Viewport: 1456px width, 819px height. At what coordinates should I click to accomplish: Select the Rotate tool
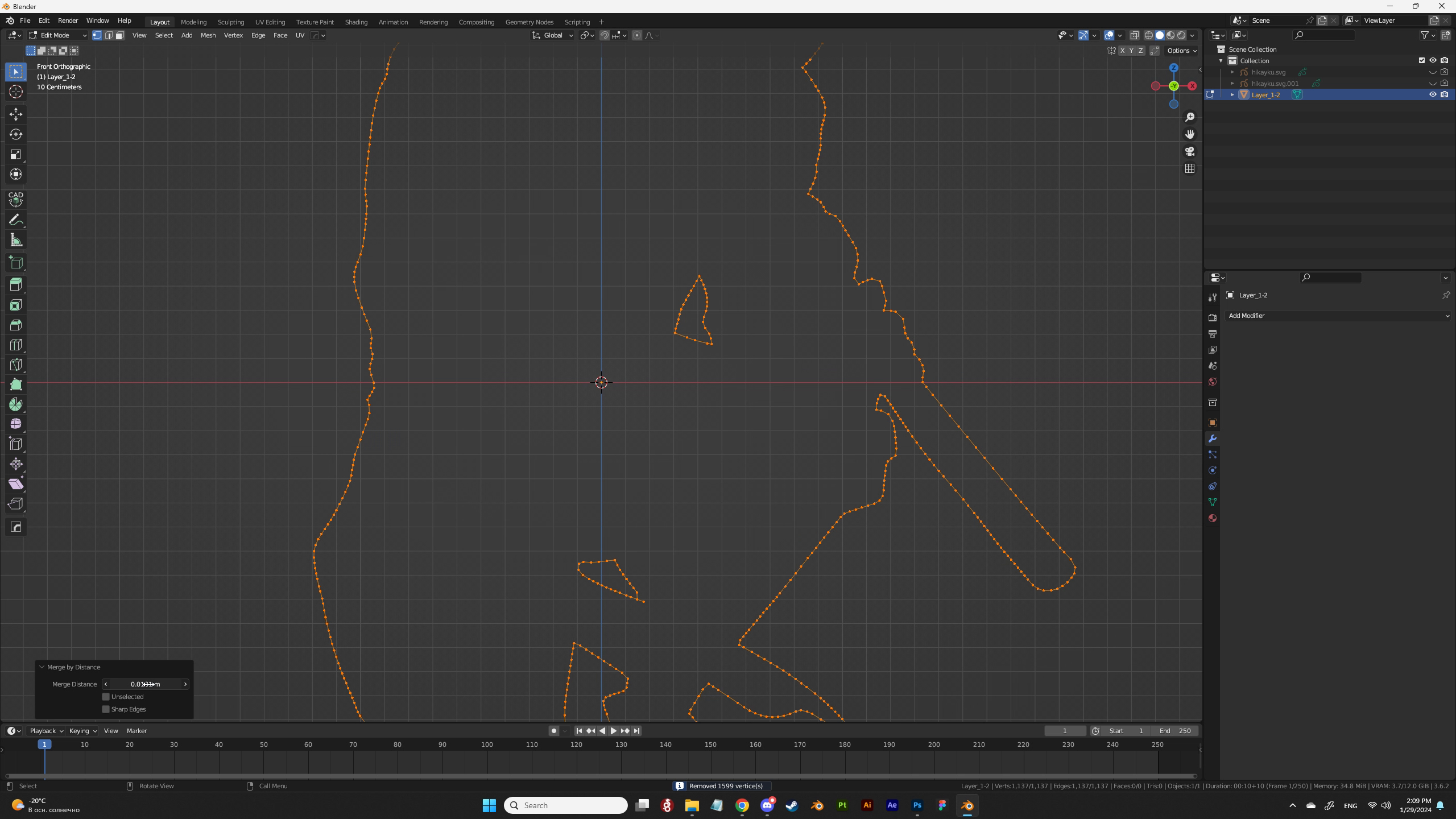click(x=16, y=134)
